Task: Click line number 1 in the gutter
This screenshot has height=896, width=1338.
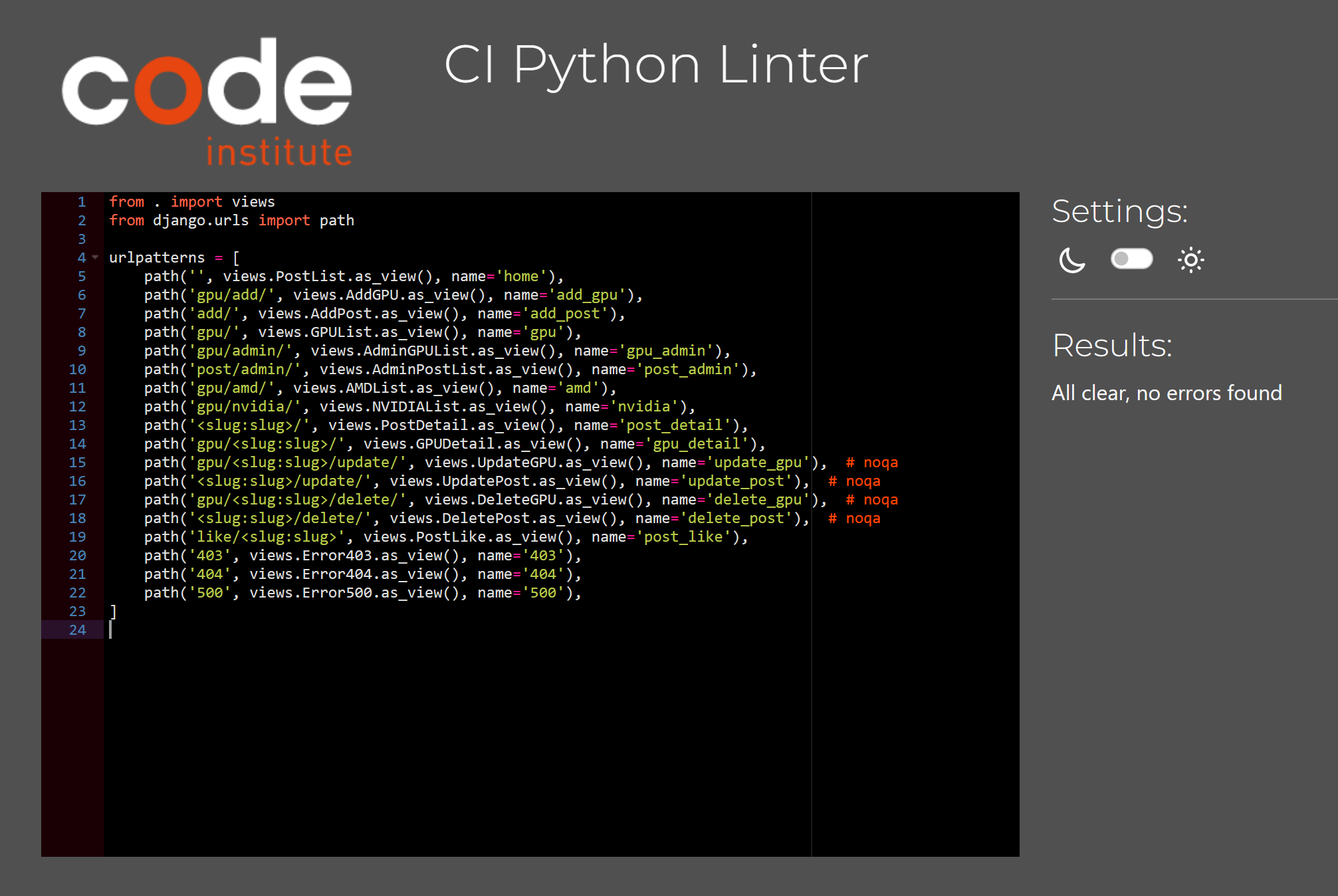Action: [81, 201]
